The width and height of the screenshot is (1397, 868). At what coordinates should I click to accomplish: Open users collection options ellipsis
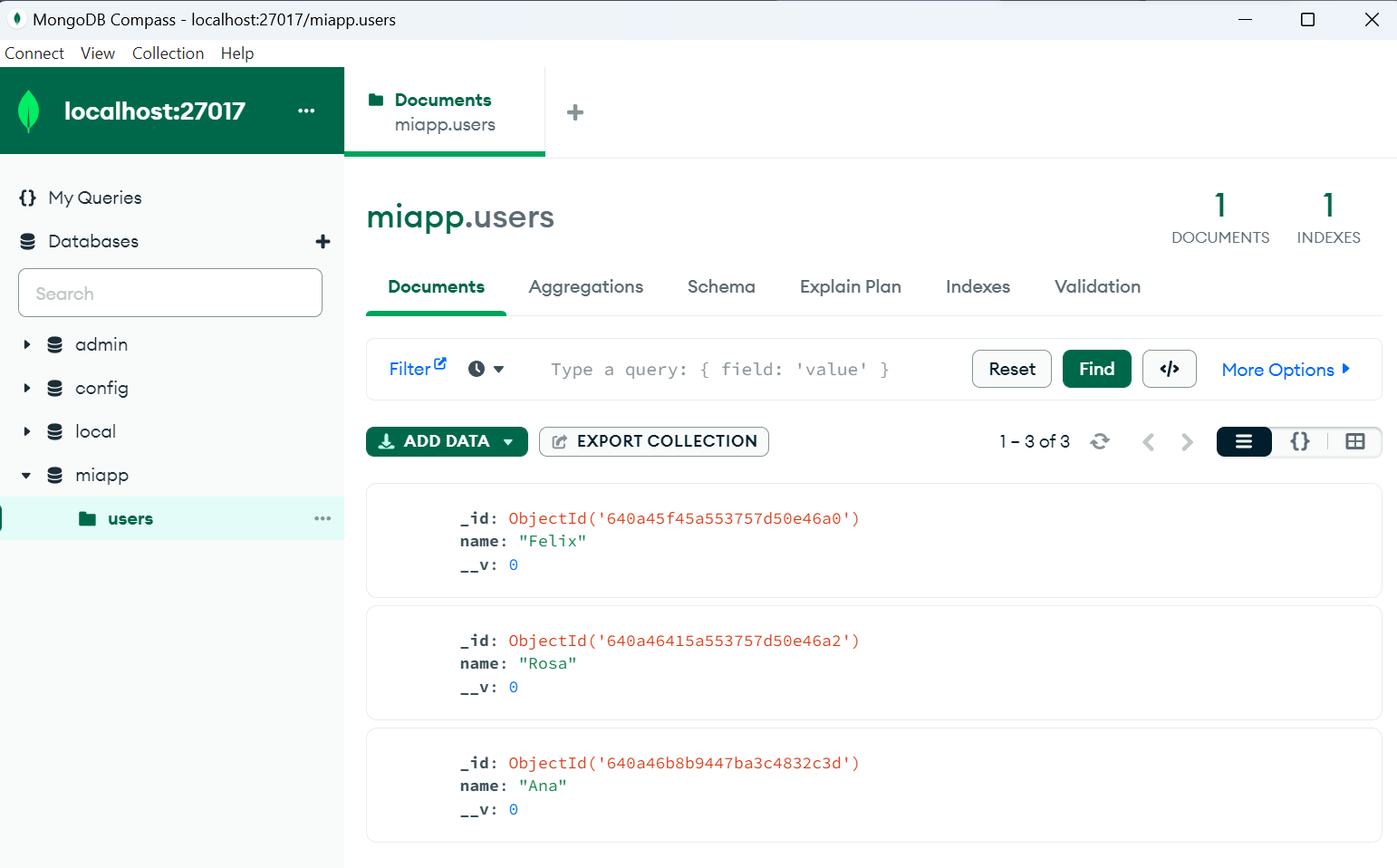[323, 518]
